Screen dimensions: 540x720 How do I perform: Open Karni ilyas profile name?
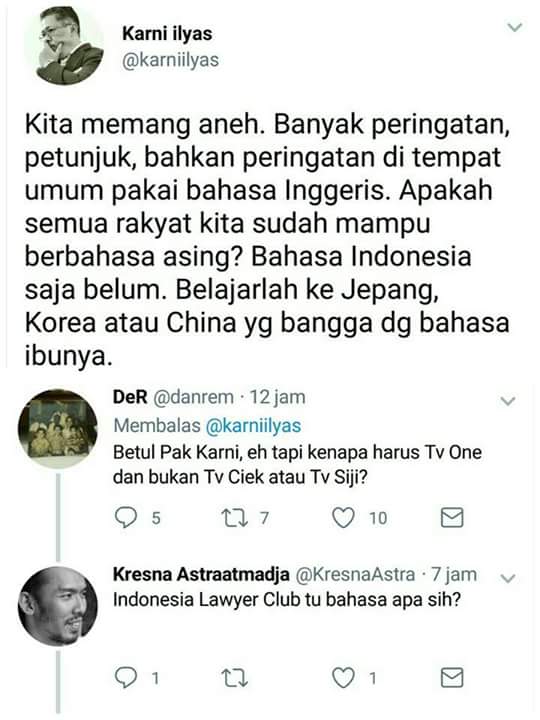point(167,34)
